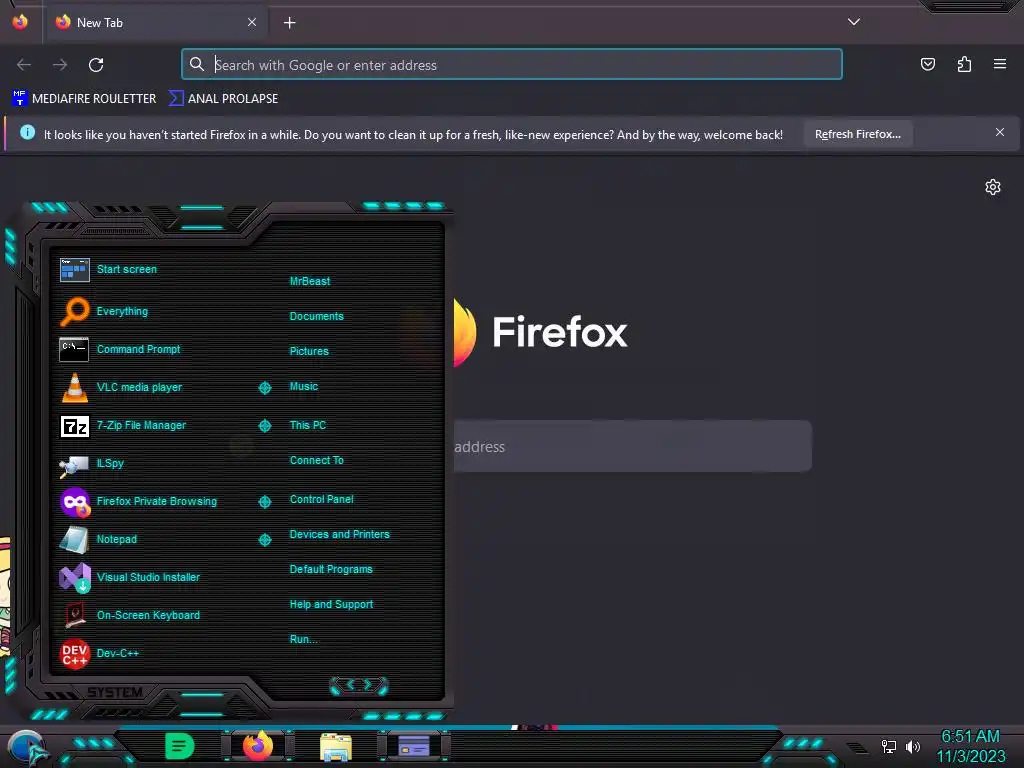
Task: Click the Firefox forward arrow
Action: pos(60,65)
